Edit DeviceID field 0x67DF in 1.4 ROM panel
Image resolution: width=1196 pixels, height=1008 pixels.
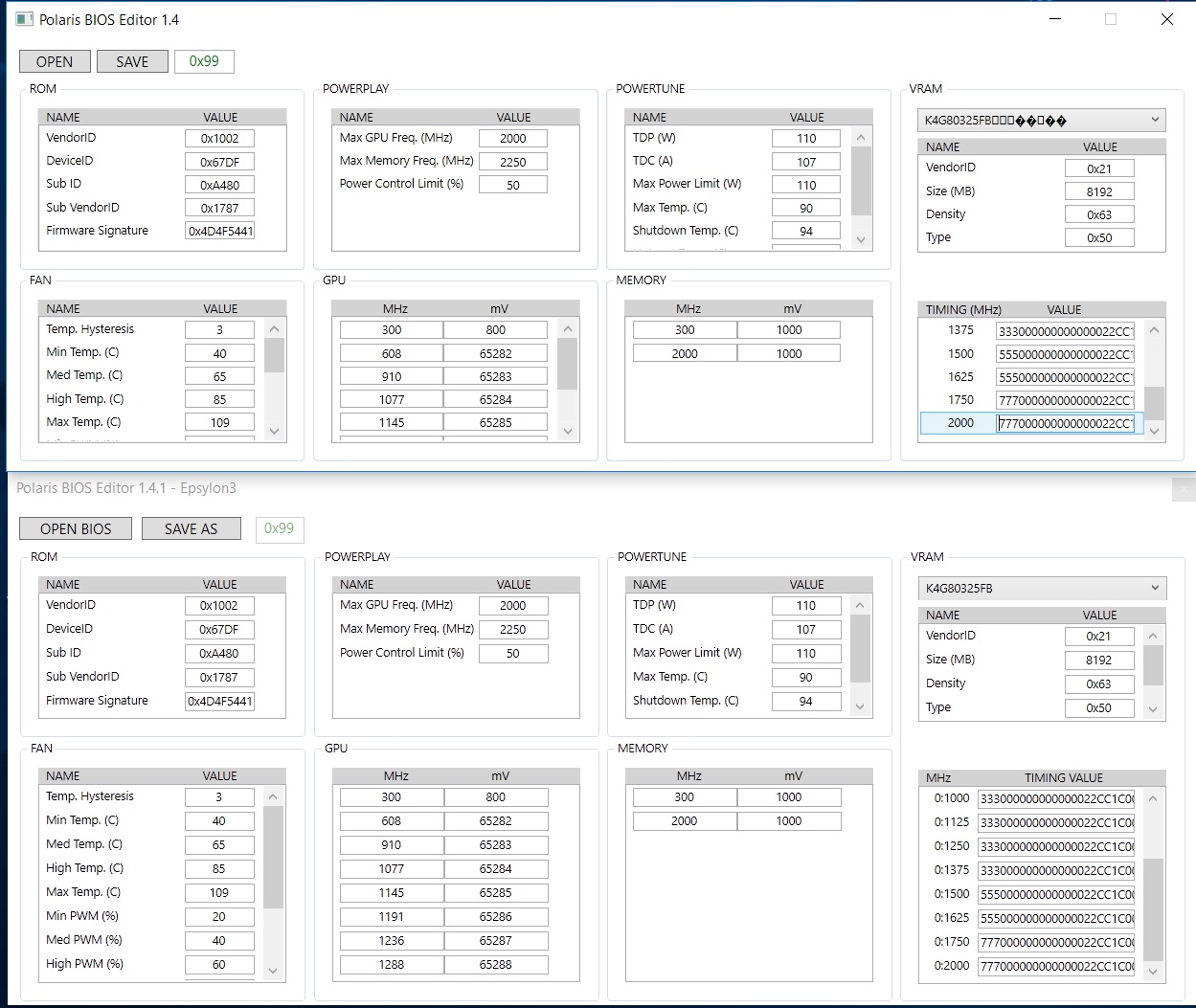coord(219,162)
